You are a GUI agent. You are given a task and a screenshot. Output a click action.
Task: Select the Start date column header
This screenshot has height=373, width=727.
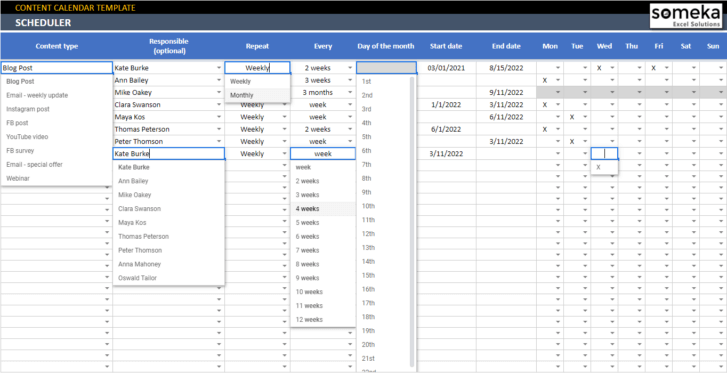point(446,46)
